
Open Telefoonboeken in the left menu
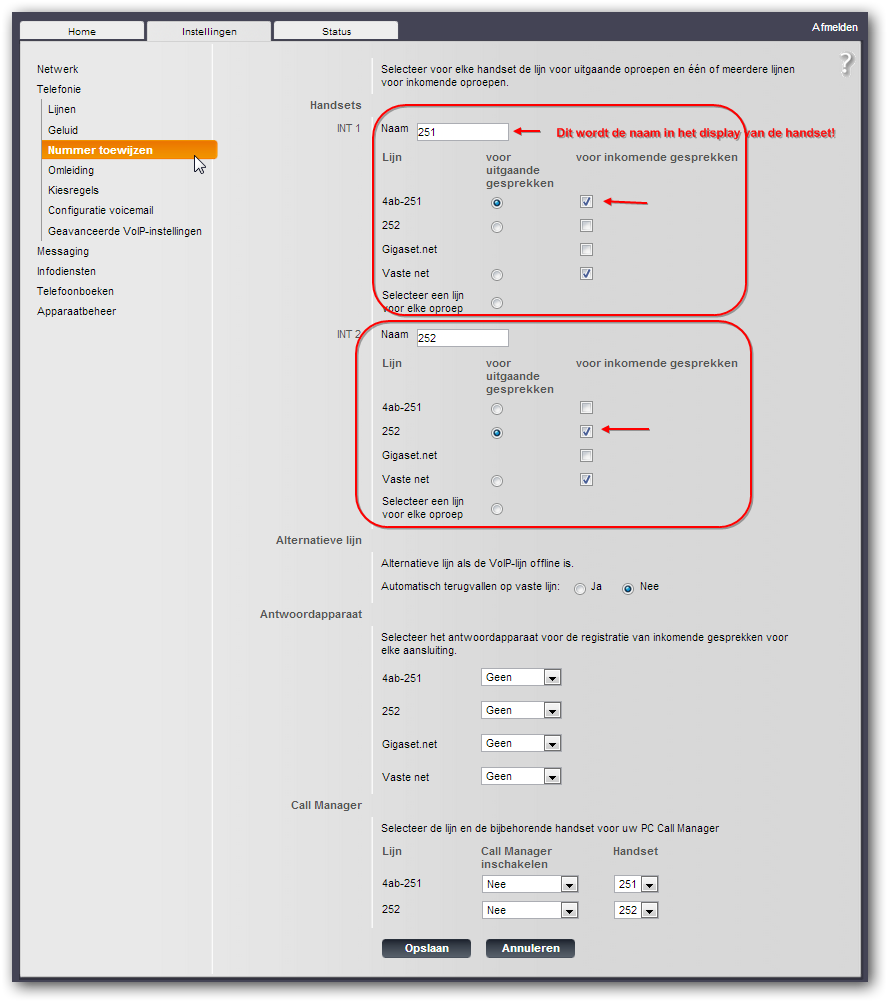coord(76,291)
